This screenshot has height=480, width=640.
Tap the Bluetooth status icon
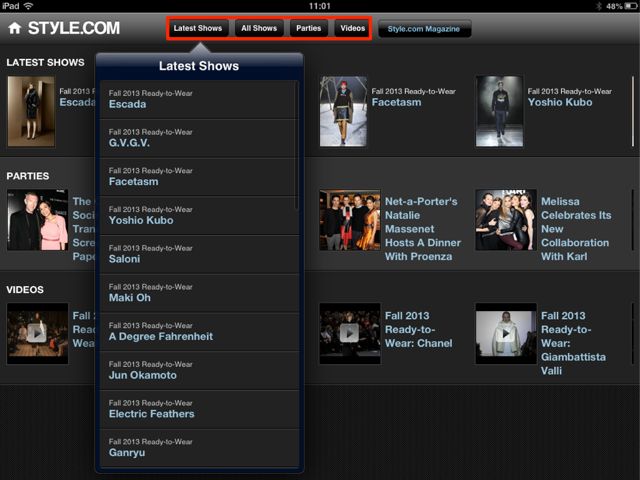tap(599, 6)
